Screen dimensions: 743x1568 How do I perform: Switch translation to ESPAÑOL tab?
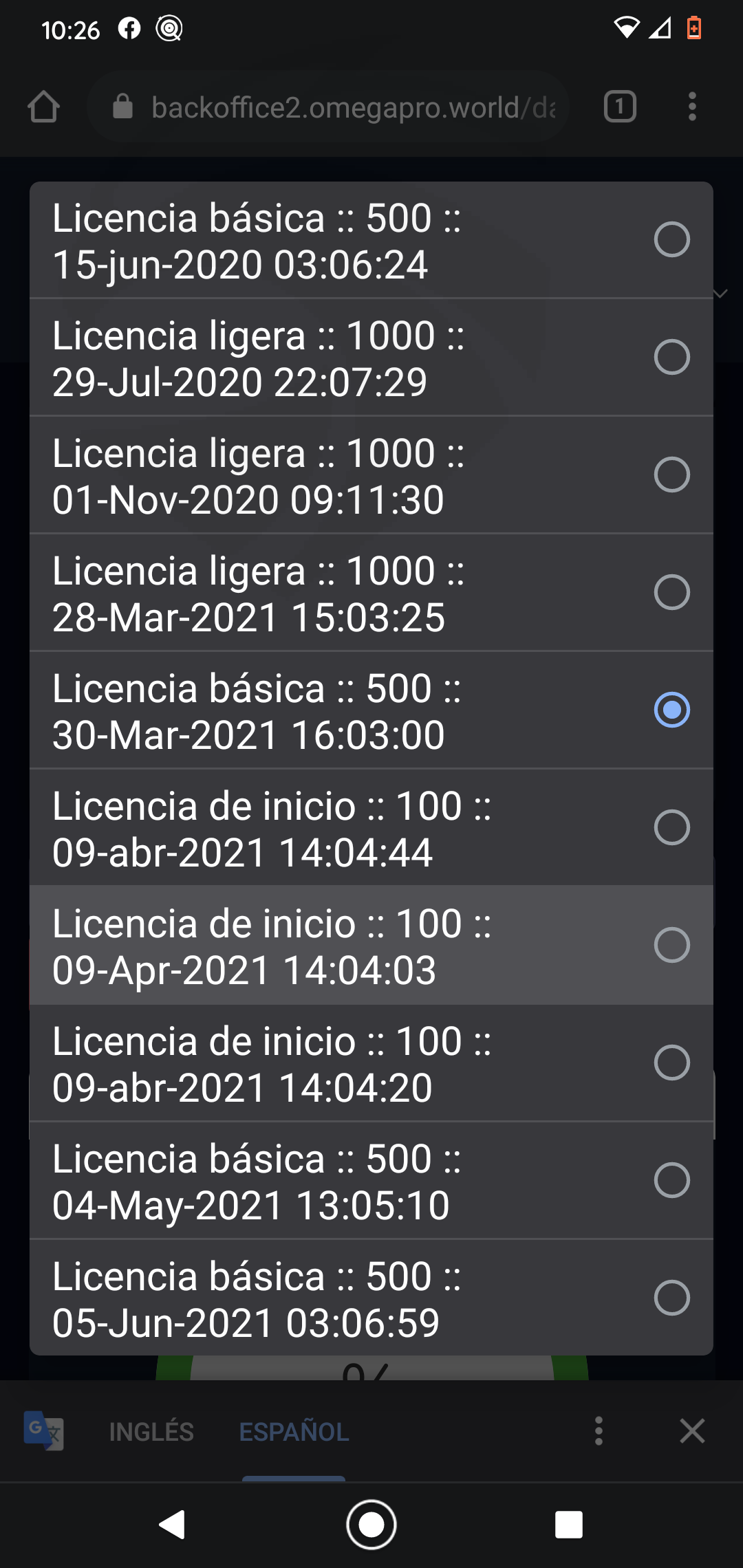click(x=294, y=1432)
